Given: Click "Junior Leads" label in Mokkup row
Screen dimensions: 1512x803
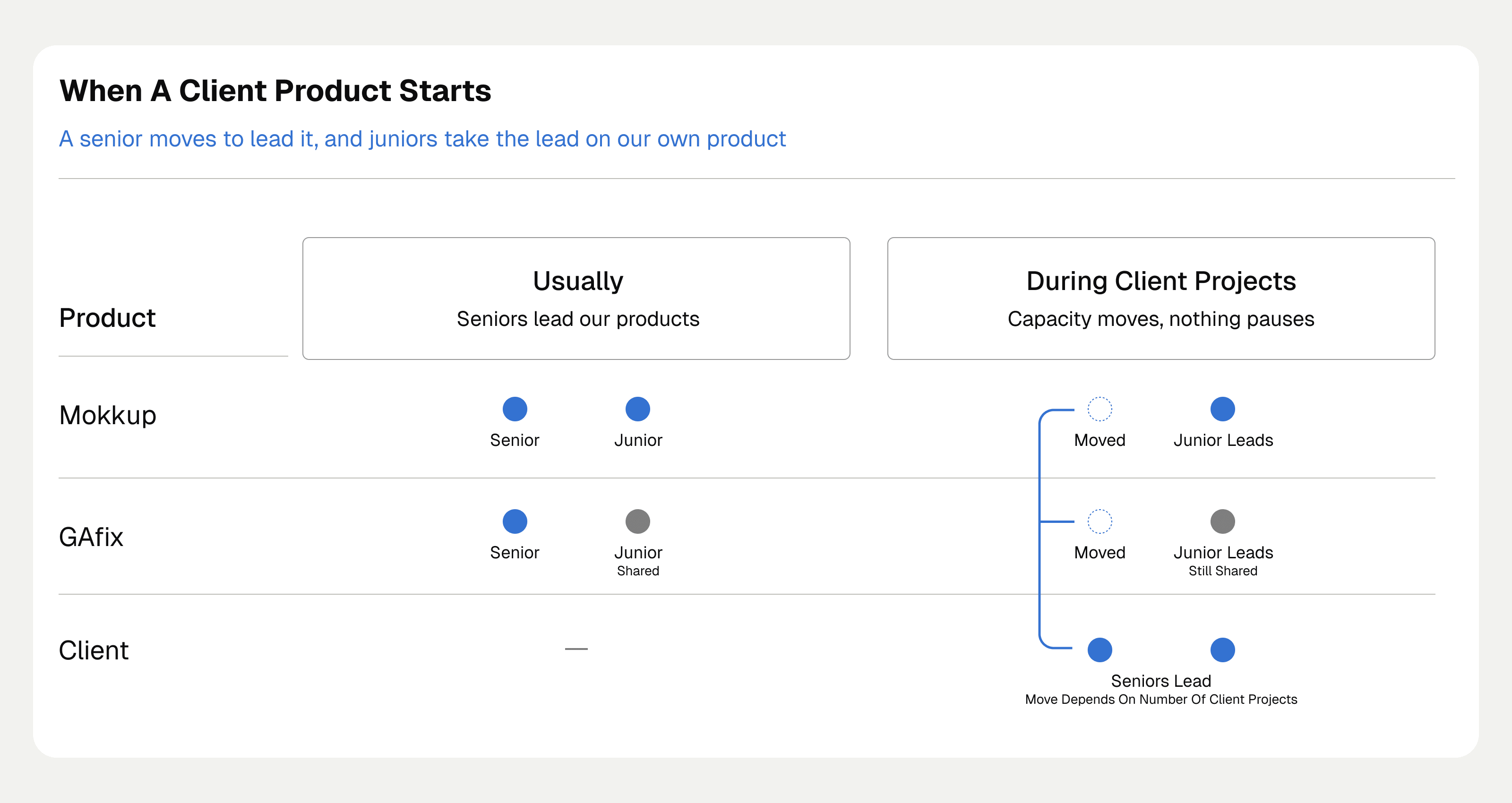Looking at the screenshot, I should pyautogui.click(x=1223, y=440).
